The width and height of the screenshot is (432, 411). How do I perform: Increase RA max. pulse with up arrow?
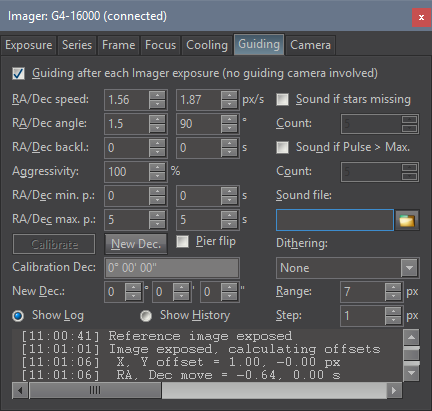coord(157,215)
